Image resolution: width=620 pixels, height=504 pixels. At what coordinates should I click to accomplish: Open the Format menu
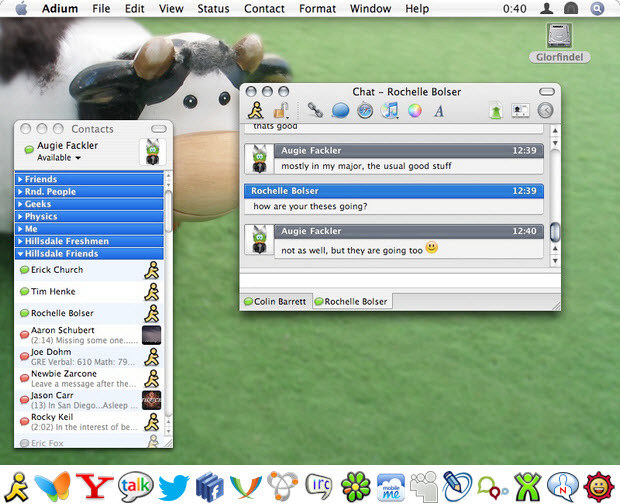click(x=317, y=8)
